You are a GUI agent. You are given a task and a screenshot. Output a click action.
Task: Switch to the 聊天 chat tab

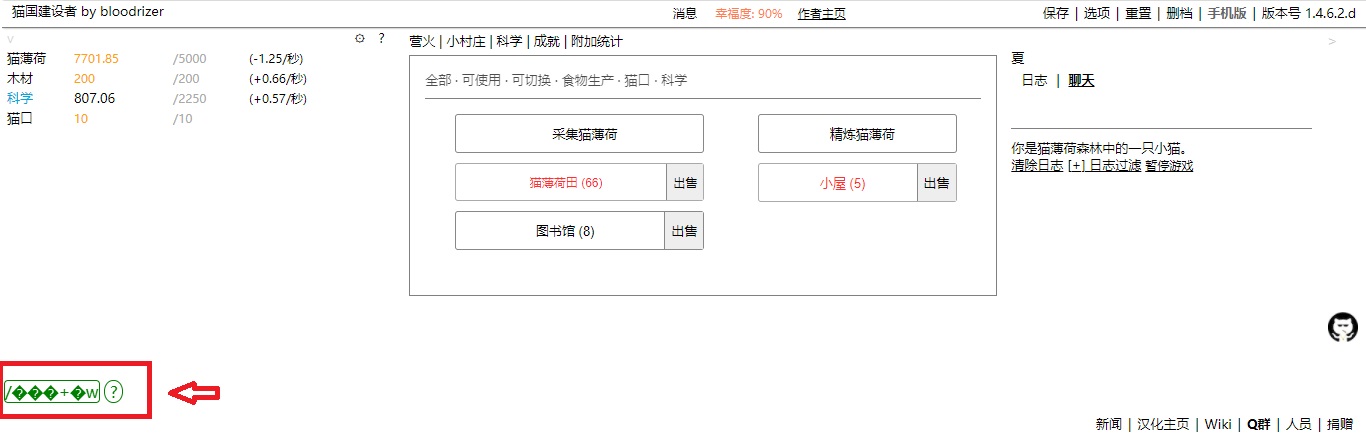point(1081,81)
